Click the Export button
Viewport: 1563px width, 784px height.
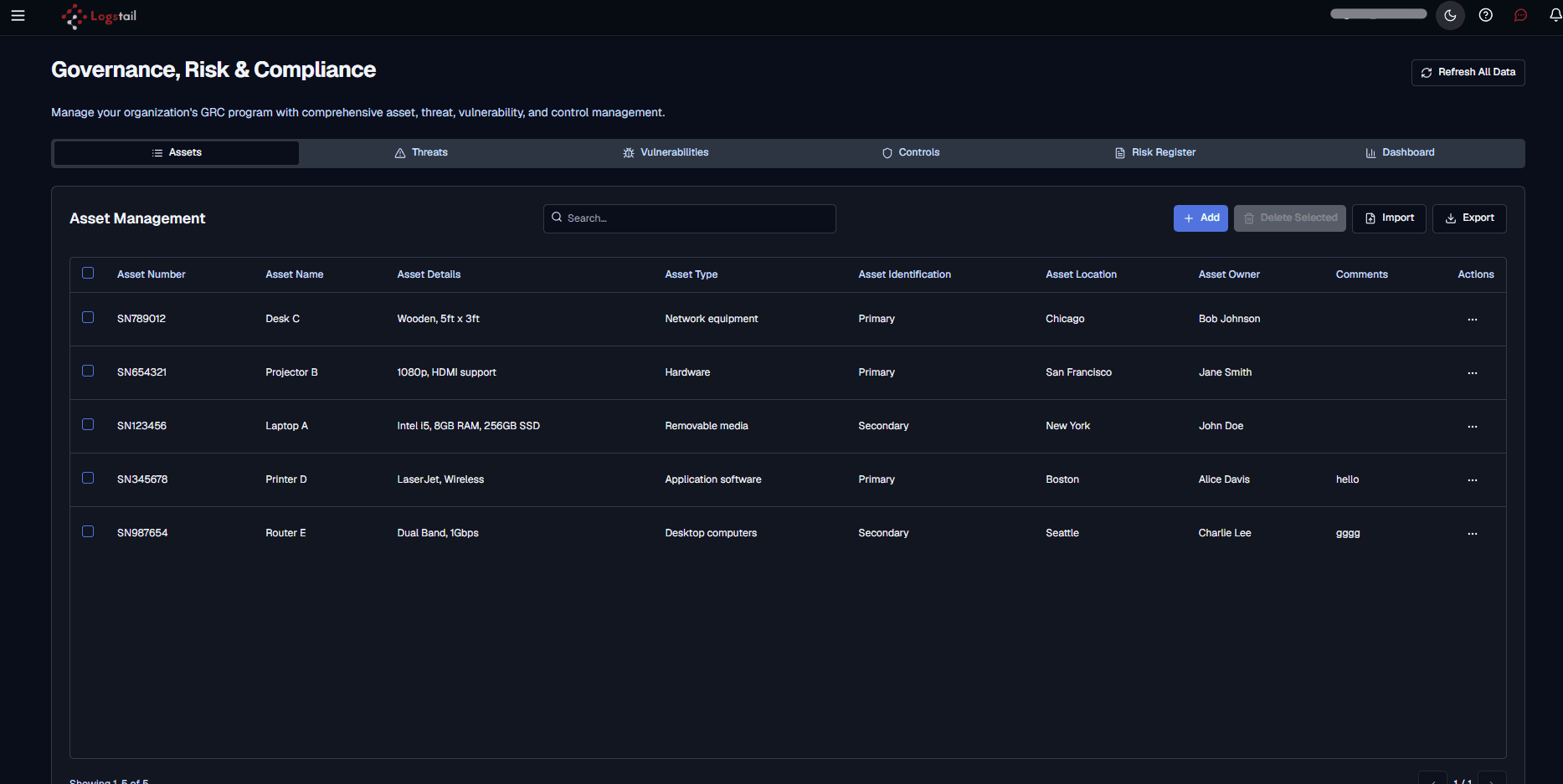pyautogui.click(x=1469, y=218)
